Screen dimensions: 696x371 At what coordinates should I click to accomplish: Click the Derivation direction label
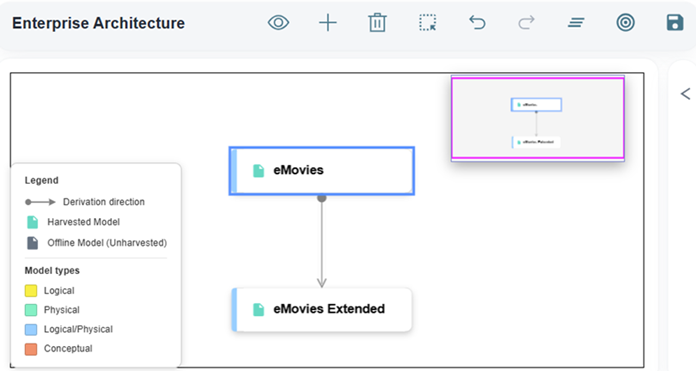(104, 202)
